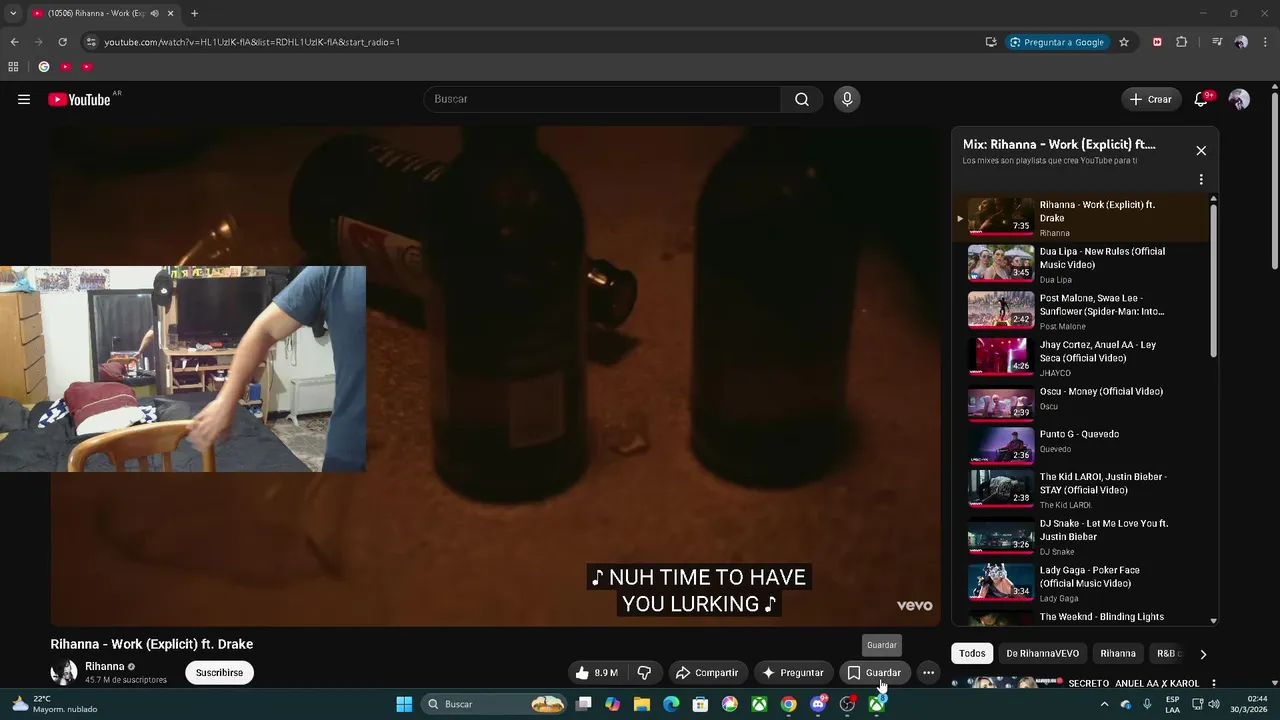The height and width of the screenshot is (720, 1280).
Task: Open the Mix playlist three-dot options
Action: pos(1201,180)
